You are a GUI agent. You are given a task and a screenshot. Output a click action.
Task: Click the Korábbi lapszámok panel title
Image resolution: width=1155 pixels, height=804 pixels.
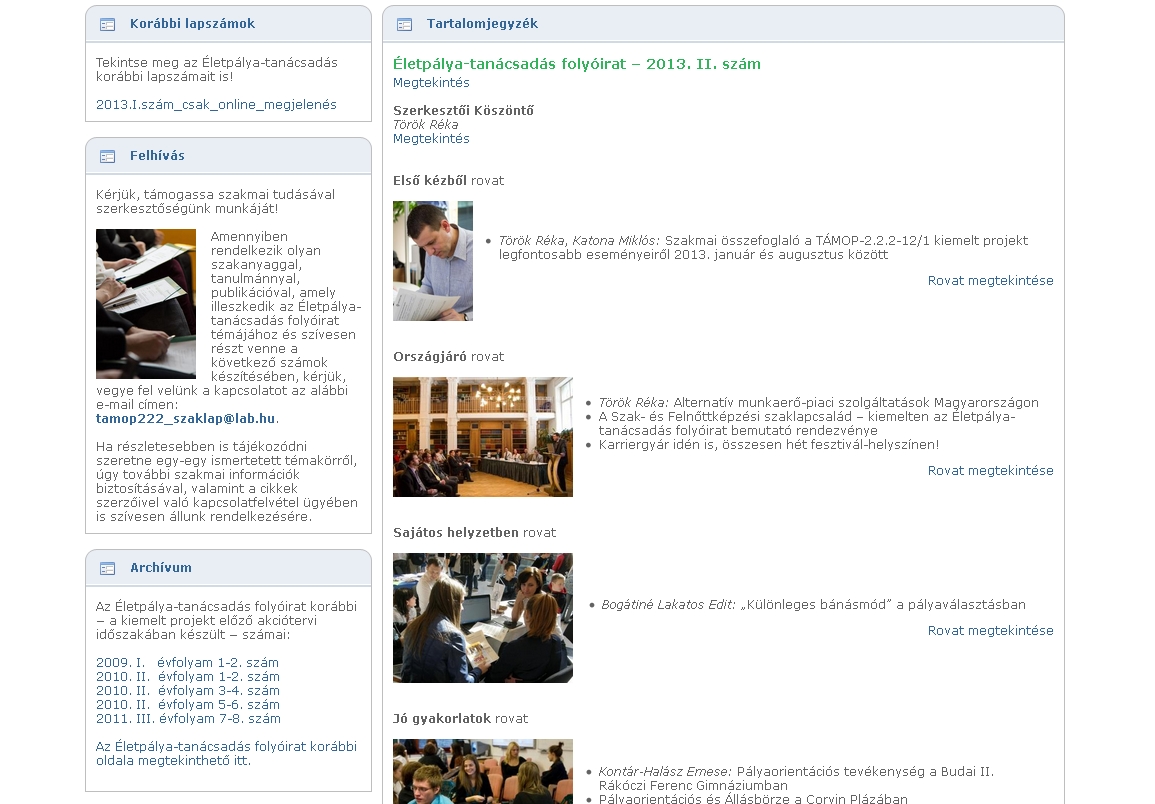[x=192, y=24]
